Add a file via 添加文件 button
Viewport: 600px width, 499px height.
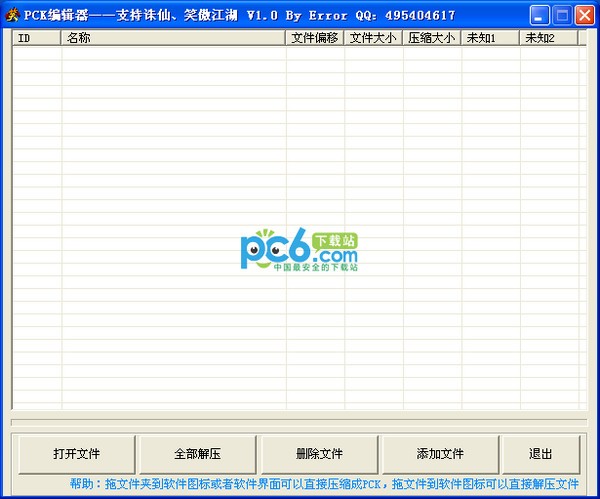440,454
